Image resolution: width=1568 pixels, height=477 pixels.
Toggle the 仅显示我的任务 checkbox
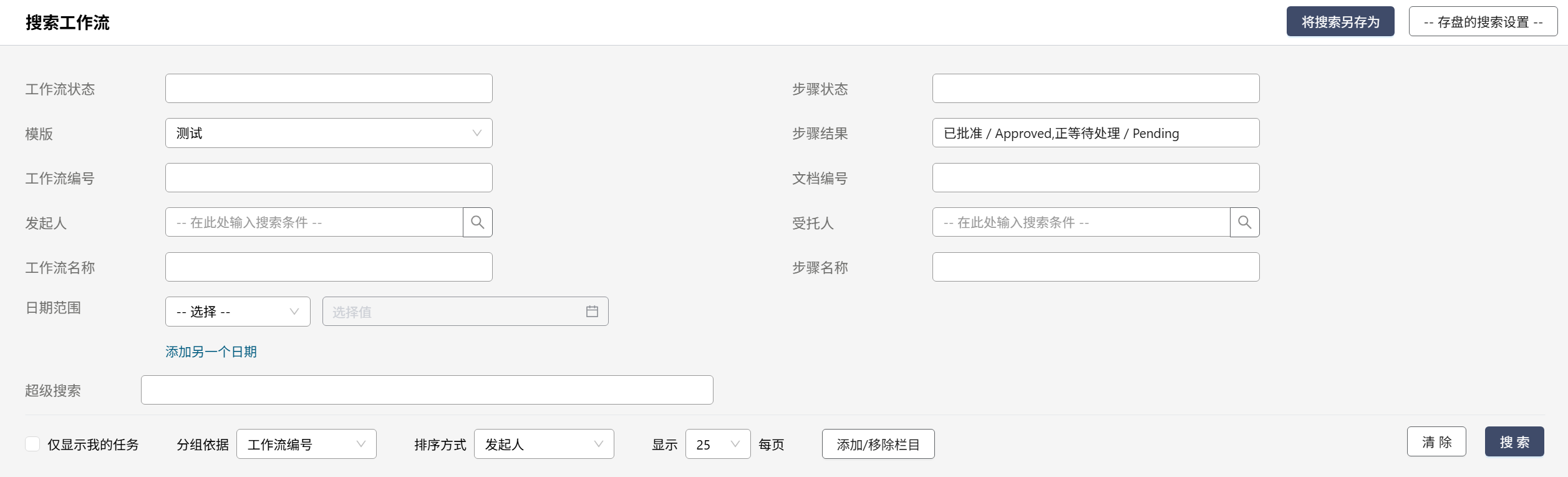click(32, 444)
